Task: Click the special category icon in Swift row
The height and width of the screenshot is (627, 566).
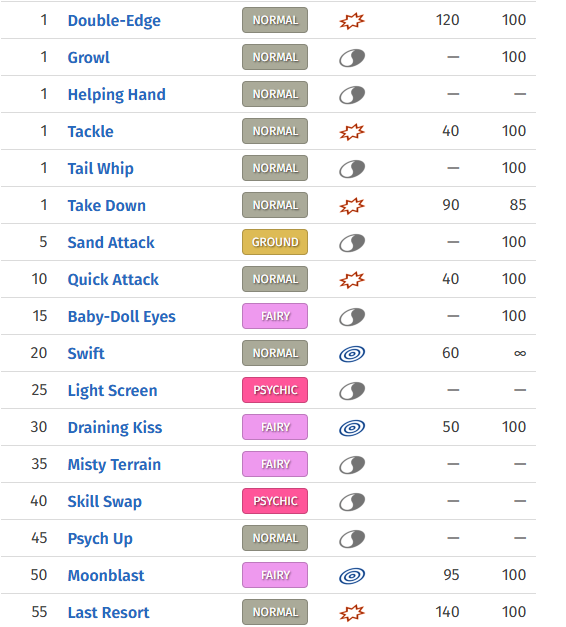Action: pos(352,353)
